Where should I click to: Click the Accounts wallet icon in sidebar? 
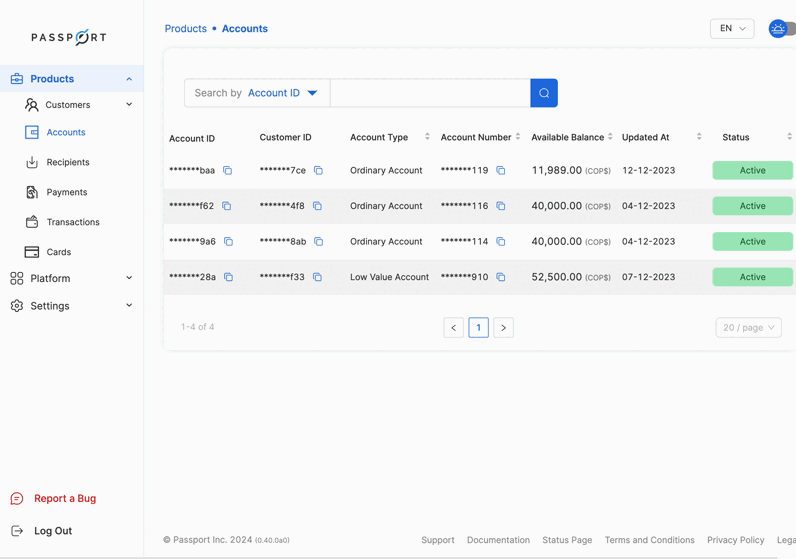point(31,132)
